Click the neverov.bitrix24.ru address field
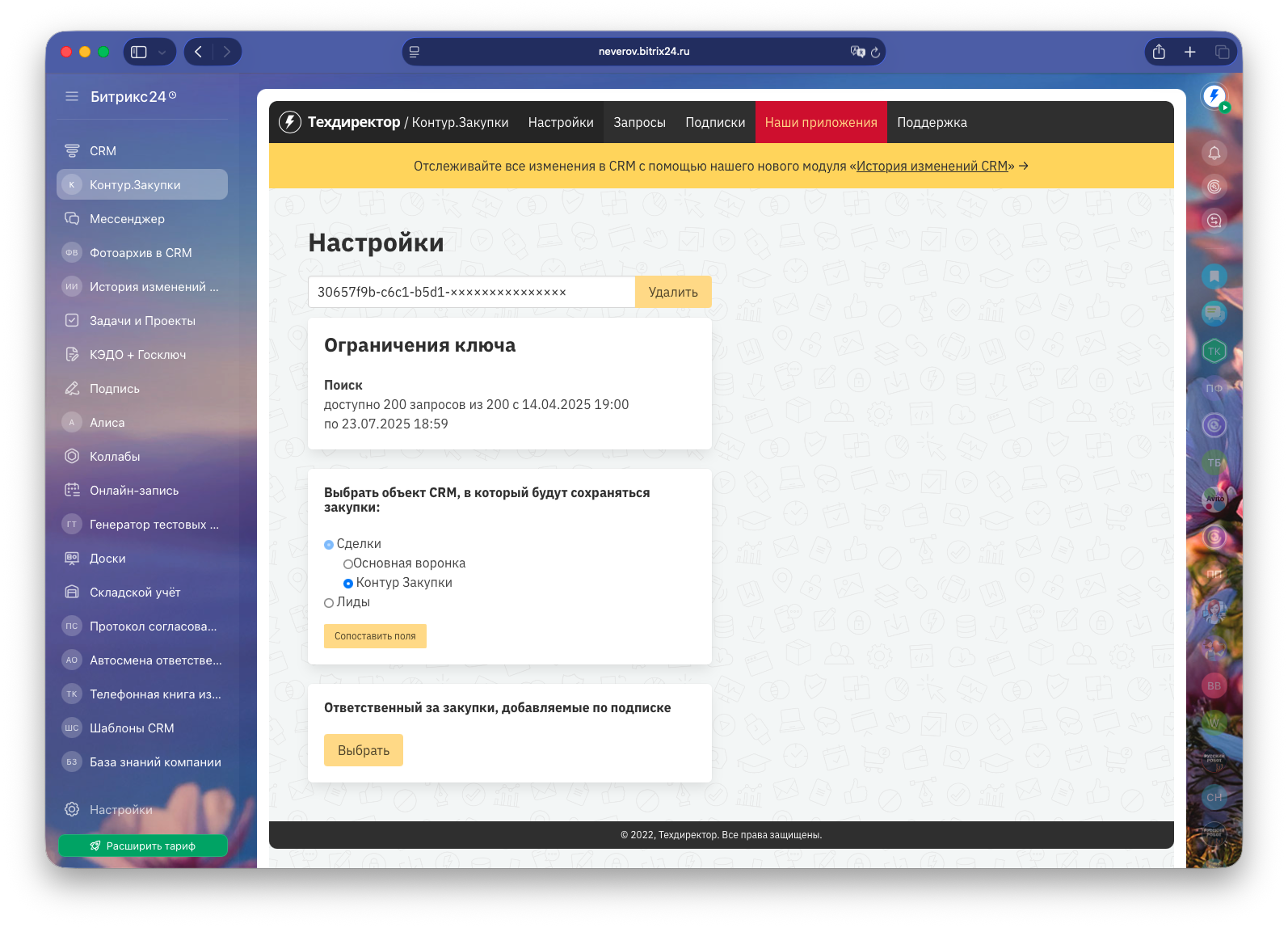Image resolution: width=1288 pixels, height=928 pixels. (x=644, y=52)
